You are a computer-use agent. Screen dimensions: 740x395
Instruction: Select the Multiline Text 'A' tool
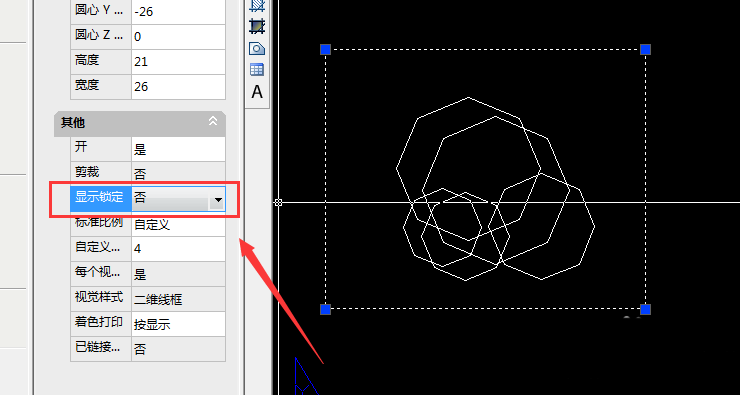(x=257, y=92)
